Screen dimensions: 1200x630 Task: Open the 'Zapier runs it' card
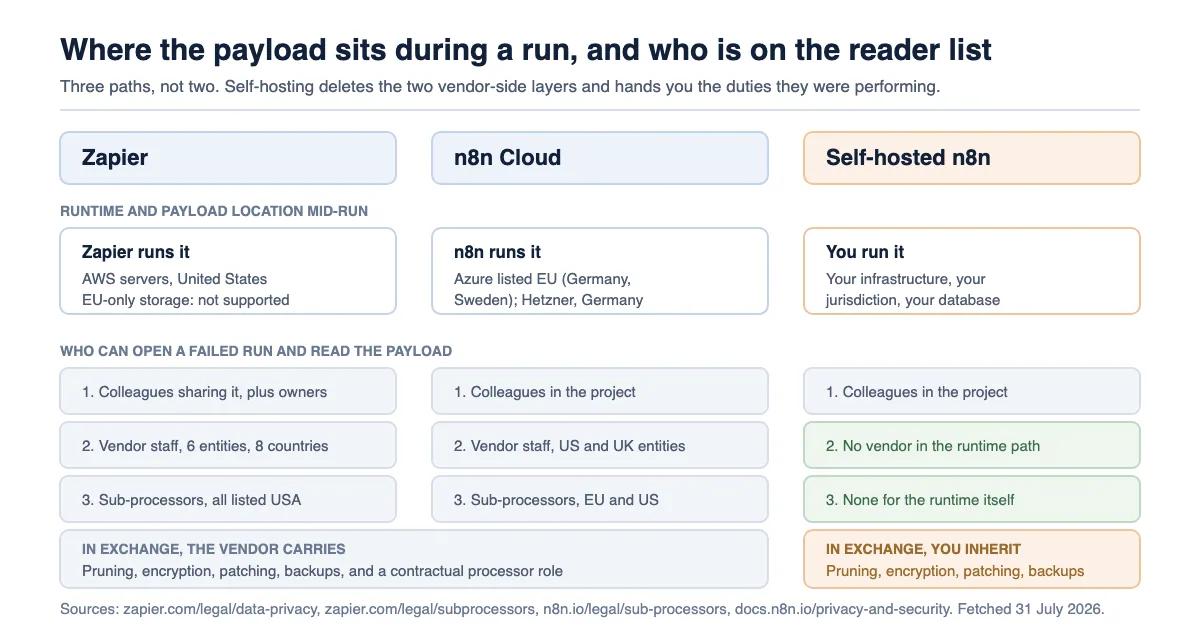(228, 271)
